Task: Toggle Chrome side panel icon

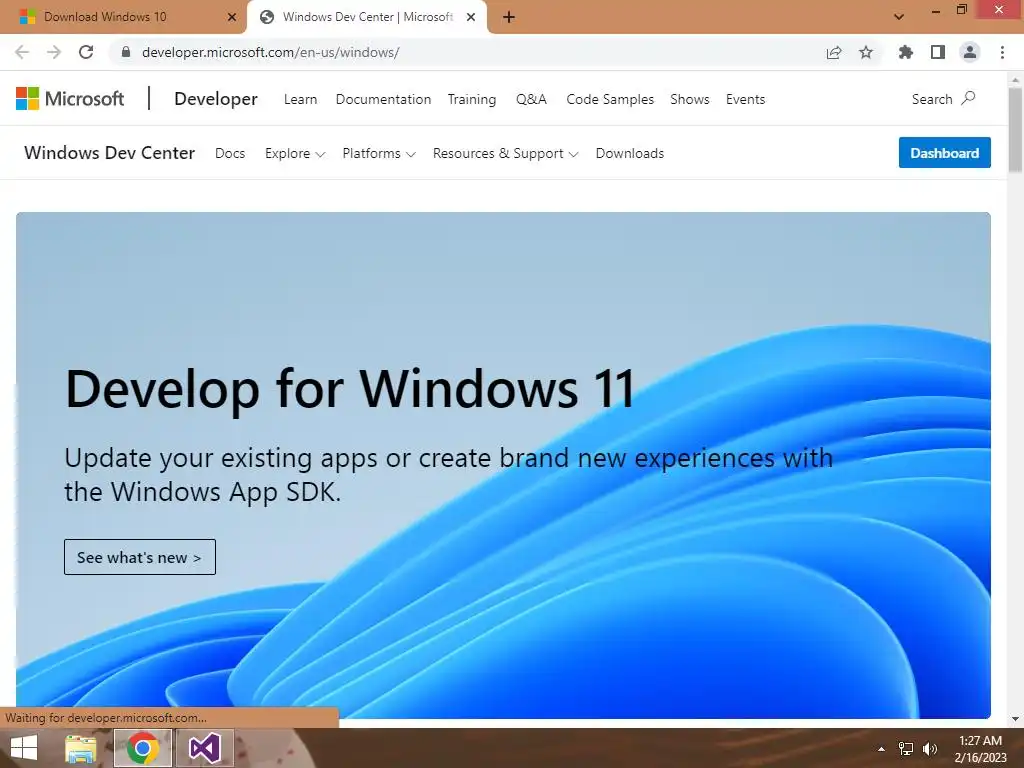Action: pyautogui.click(x=938, y=52)
